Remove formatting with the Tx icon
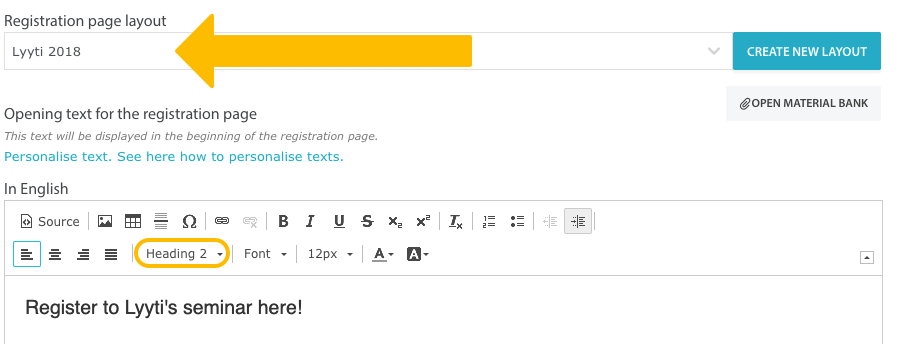 [x=456, y=221]
